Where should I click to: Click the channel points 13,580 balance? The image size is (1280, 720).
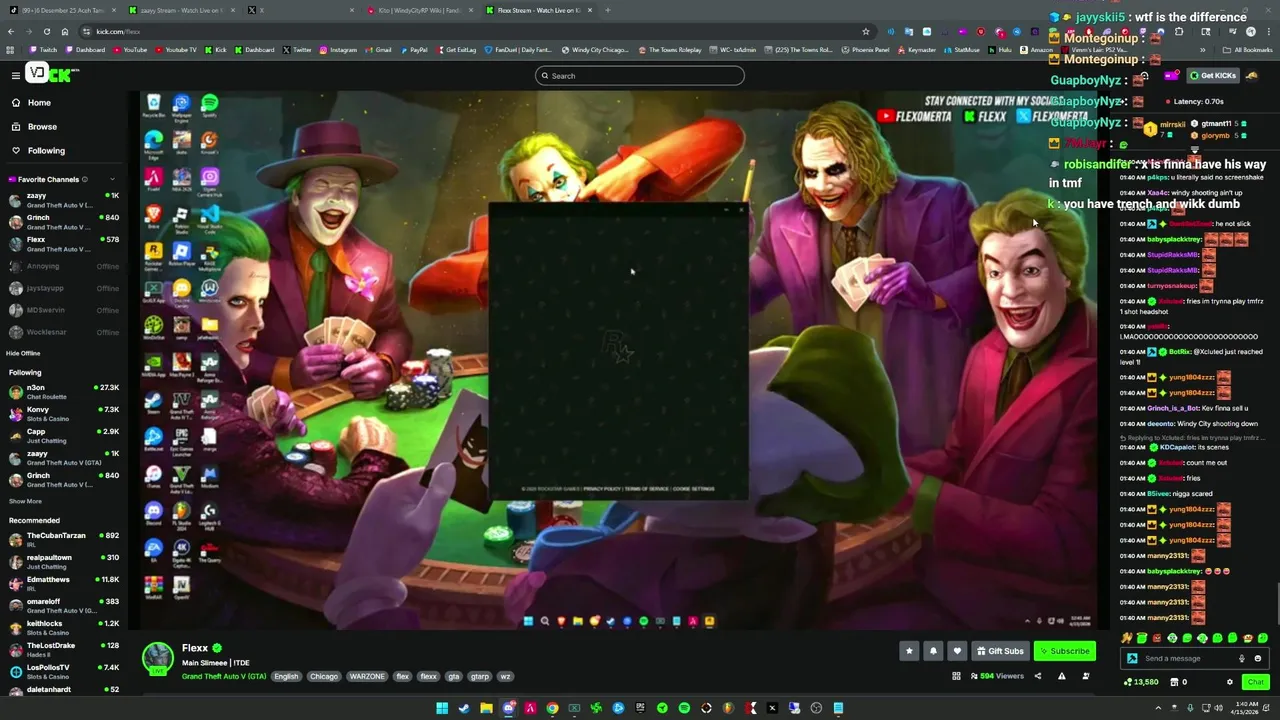coord(1141,682)
